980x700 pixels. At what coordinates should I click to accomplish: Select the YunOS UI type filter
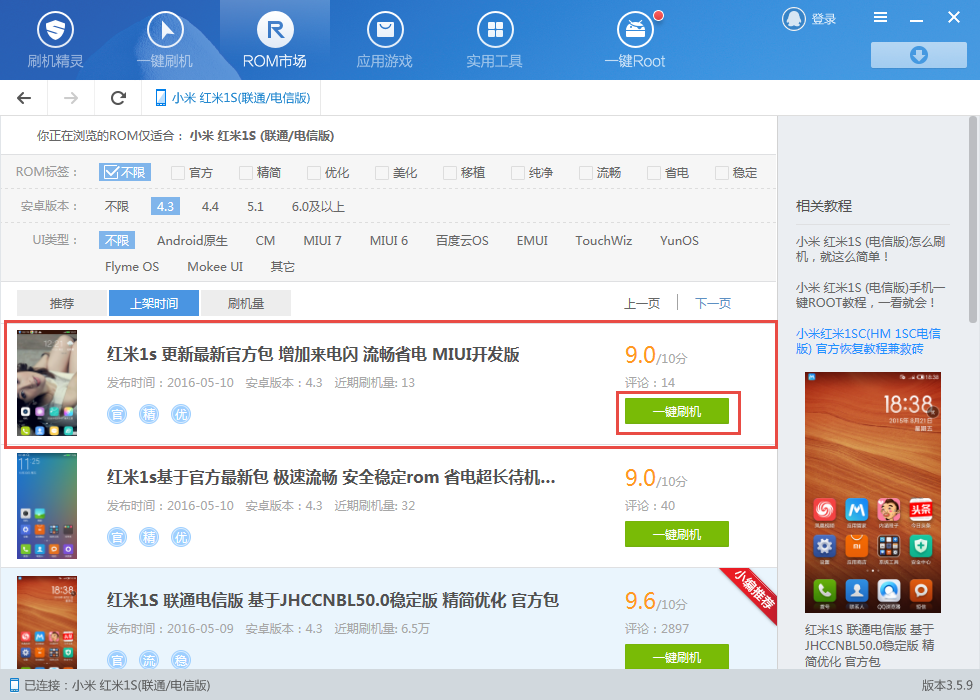click(x=679, y=241)
